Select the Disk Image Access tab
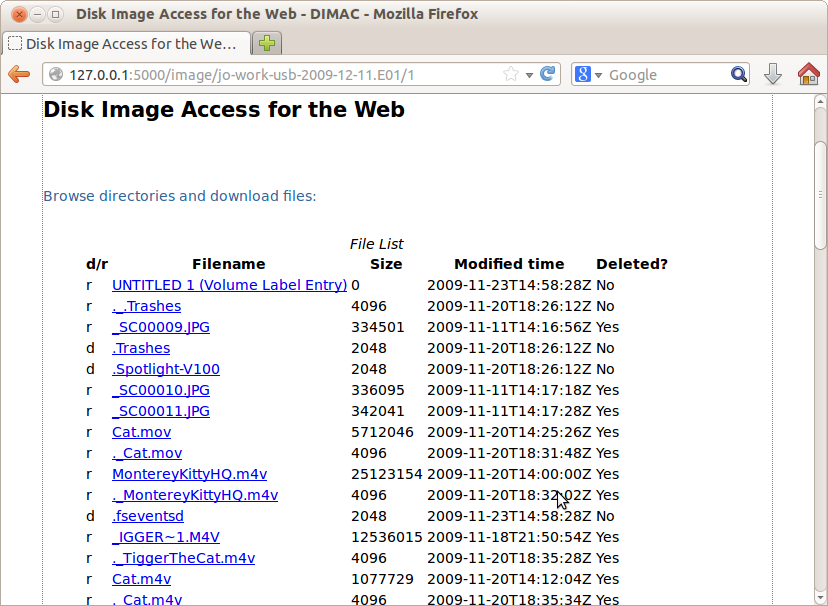The height and width of the screenshot is (606, 828). click(127, 43)
